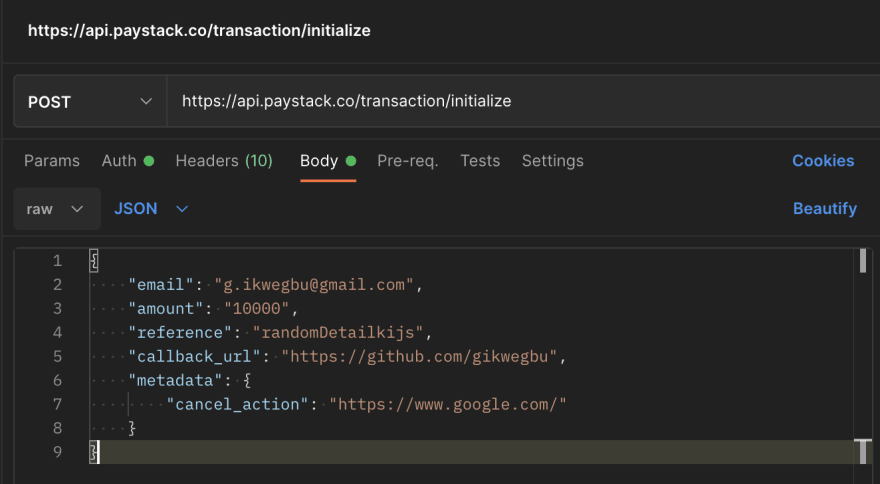Click the "reference" key on line 4
Image resolution: width=880 pixels, height=484 pixels.
[180, 332]
